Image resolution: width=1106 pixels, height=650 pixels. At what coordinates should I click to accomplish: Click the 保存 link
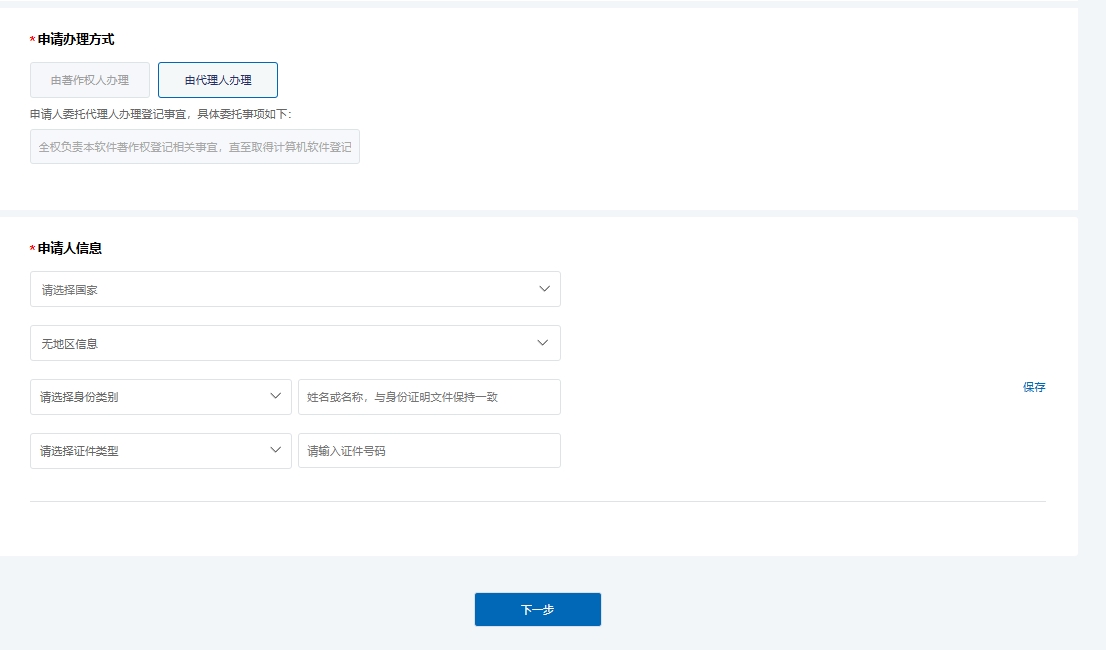[1033, 387]
